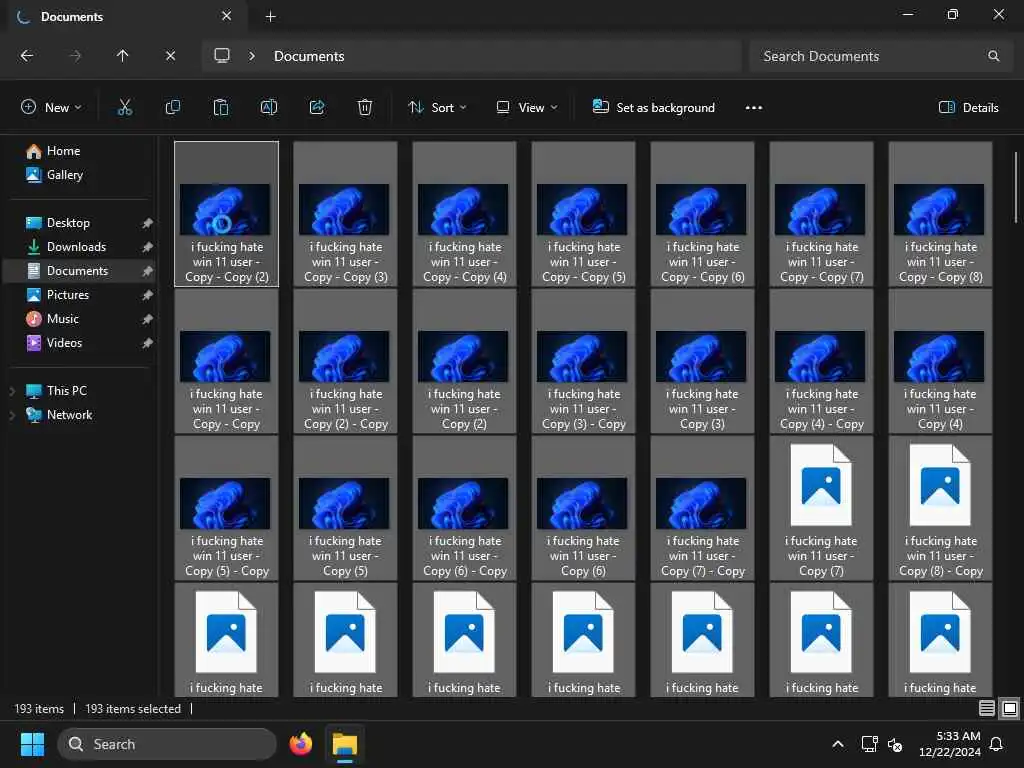Click the Copy icon in toolbar
Image resolution: width=1024 pixels, height=768 pixels.
tap(172, 108)
